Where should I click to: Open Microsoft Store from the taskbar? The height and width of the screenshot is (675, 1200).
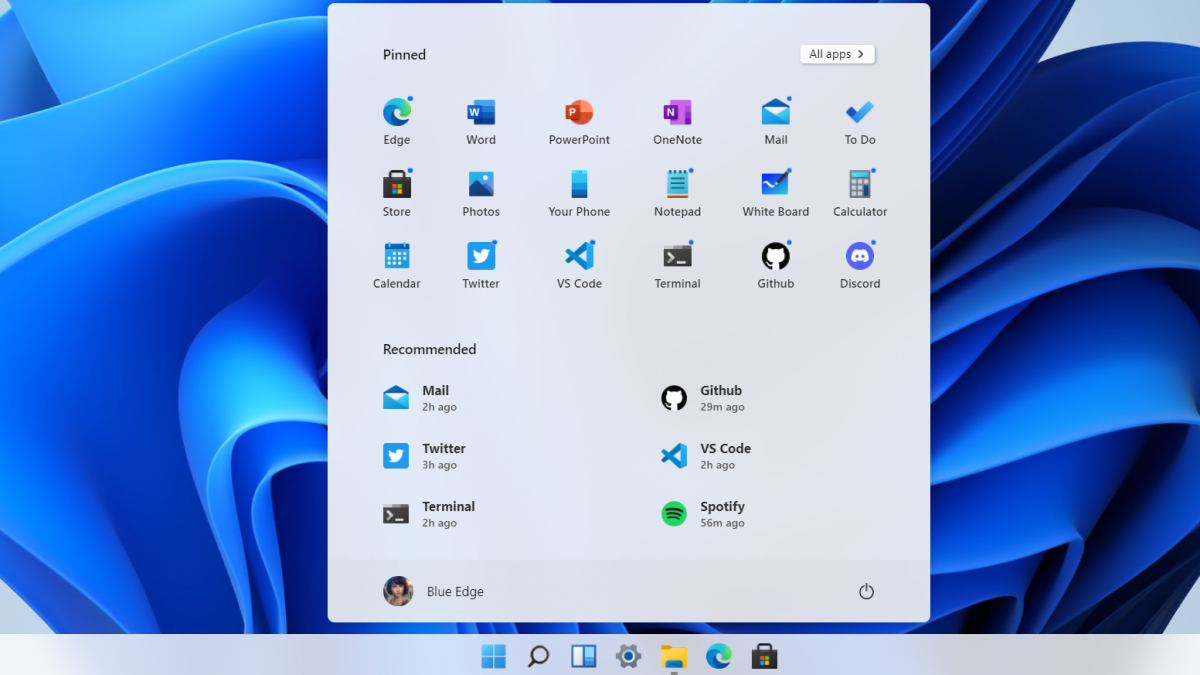click(764, 656)
